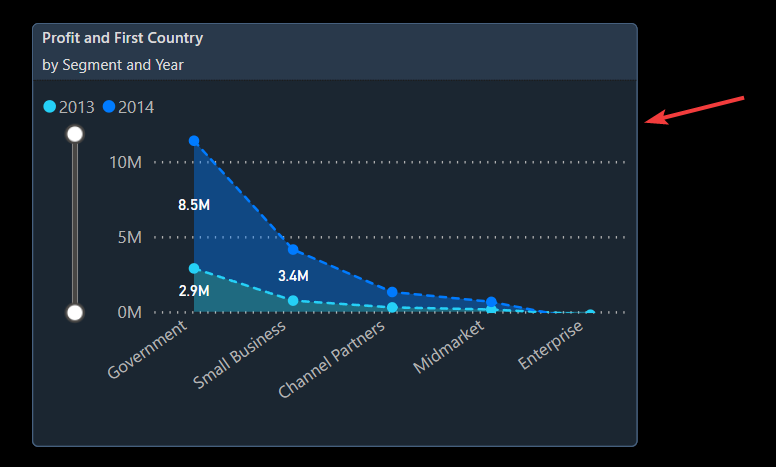The height and width of the screenshot is (467, 776).
Task: Select the 2014 Government data point
Action: (194, 141)
